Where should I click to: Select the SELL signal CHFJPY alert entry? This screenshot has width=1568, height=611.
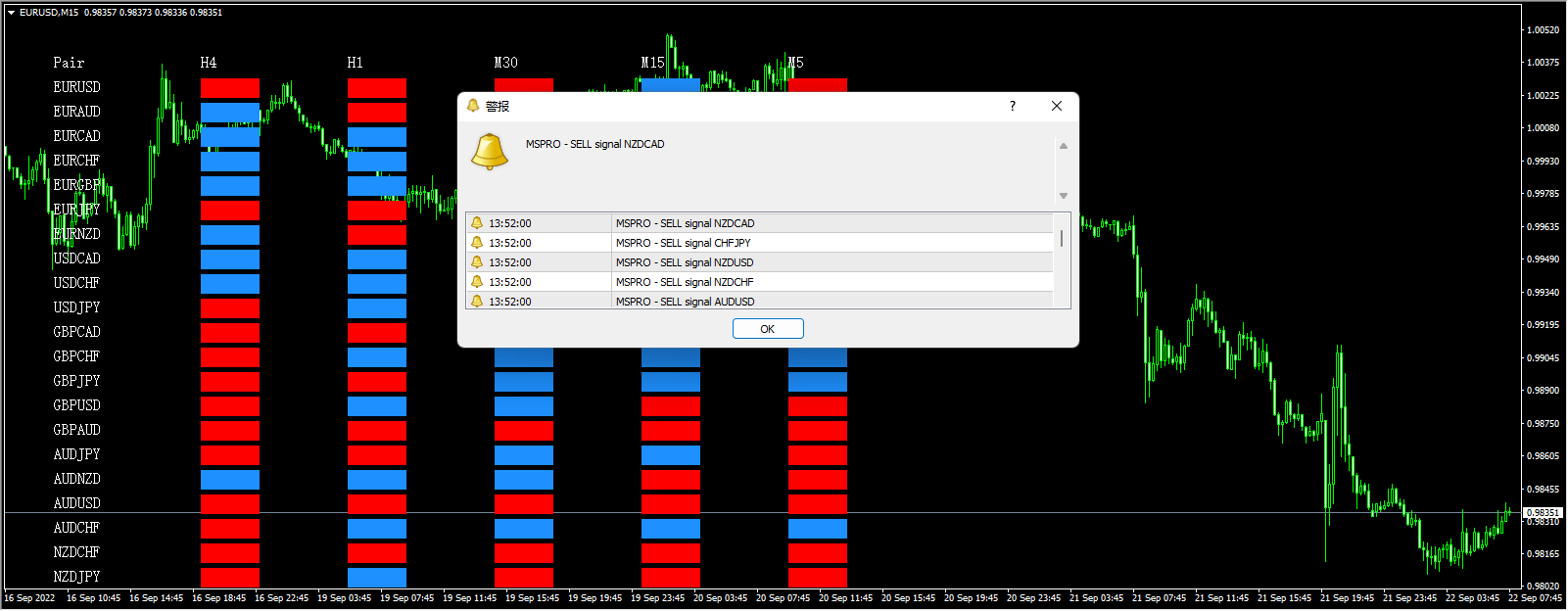pos(683,243)
